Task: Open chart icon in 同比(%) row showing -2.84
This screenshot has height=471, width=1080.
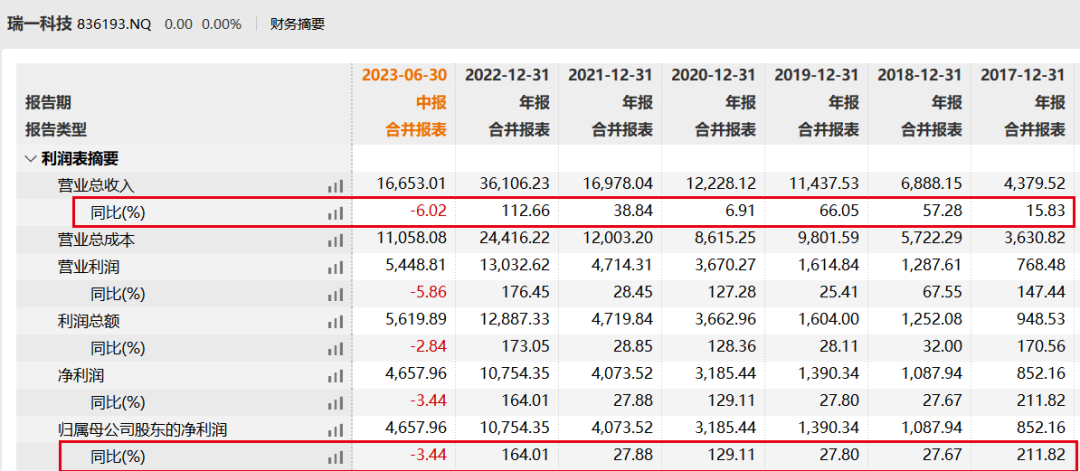Action: (335, 349)
